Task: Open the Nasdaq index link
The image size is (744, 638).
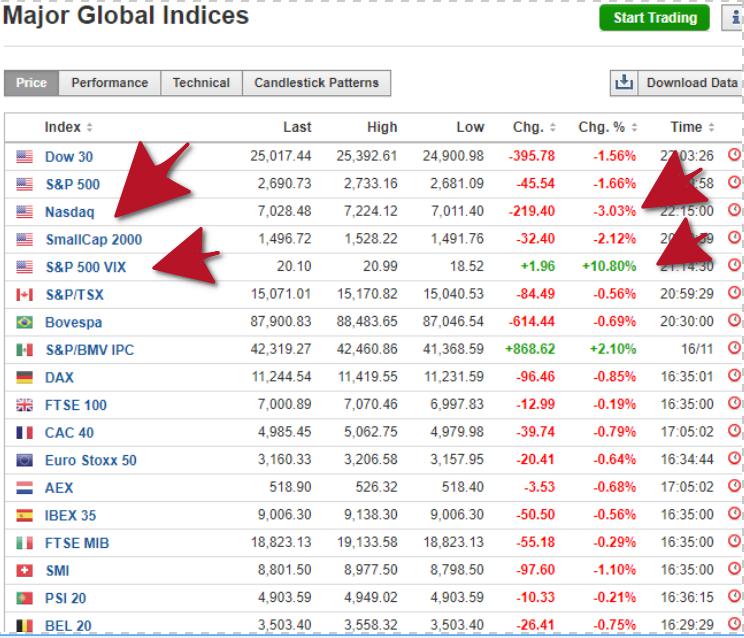Action: (69, 212)
